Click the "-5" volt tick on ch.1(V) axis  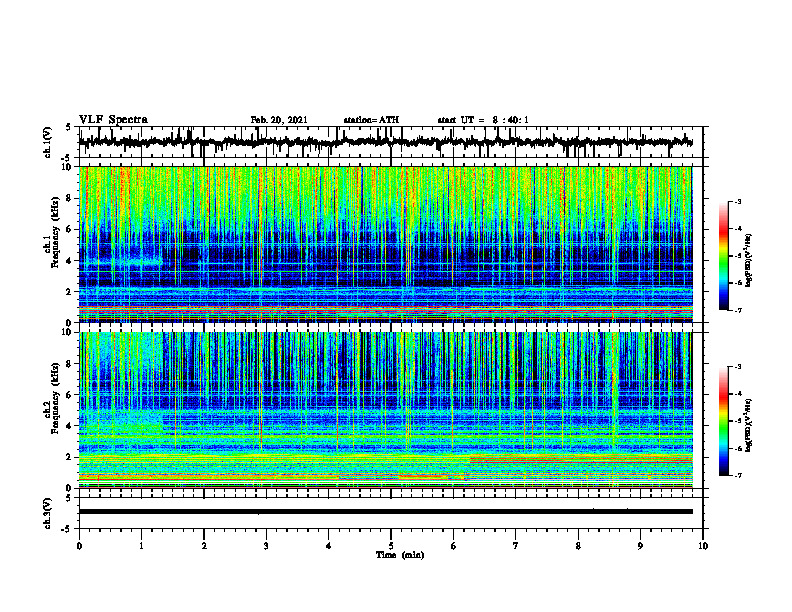tap(66, 158)
